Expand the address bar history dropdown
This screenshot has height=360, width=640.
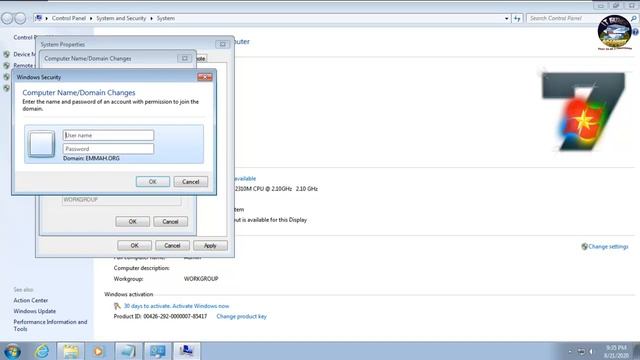[x=507, y=18]
